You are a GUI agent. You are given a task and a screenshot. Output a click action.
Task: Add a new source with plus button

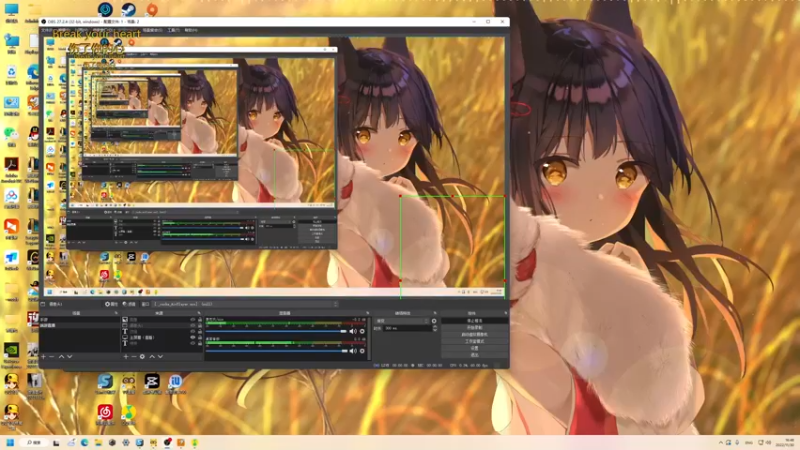point(126,357)
